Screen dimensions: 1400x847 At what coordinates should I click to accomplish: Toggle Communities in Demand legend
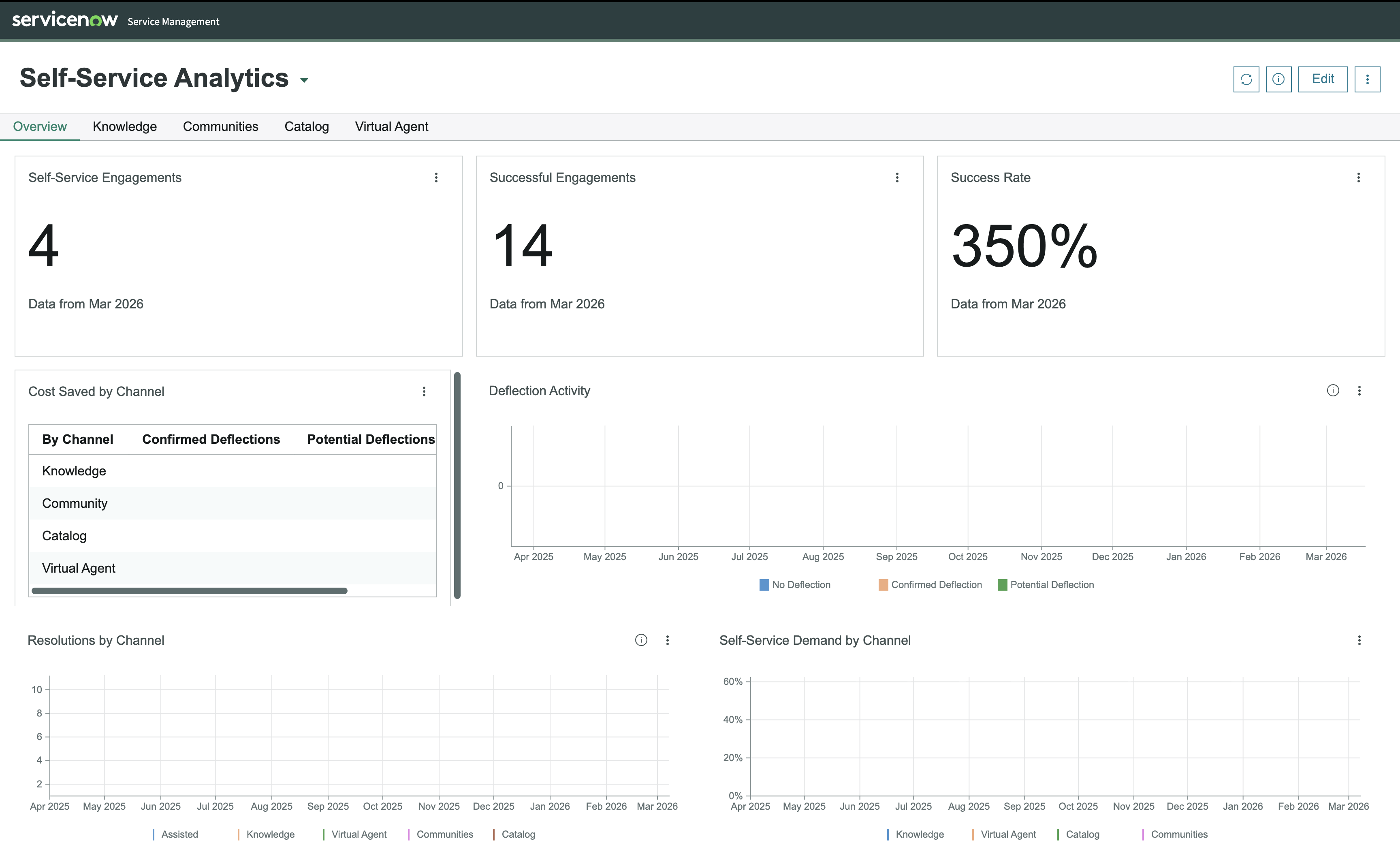[1175, 834]
